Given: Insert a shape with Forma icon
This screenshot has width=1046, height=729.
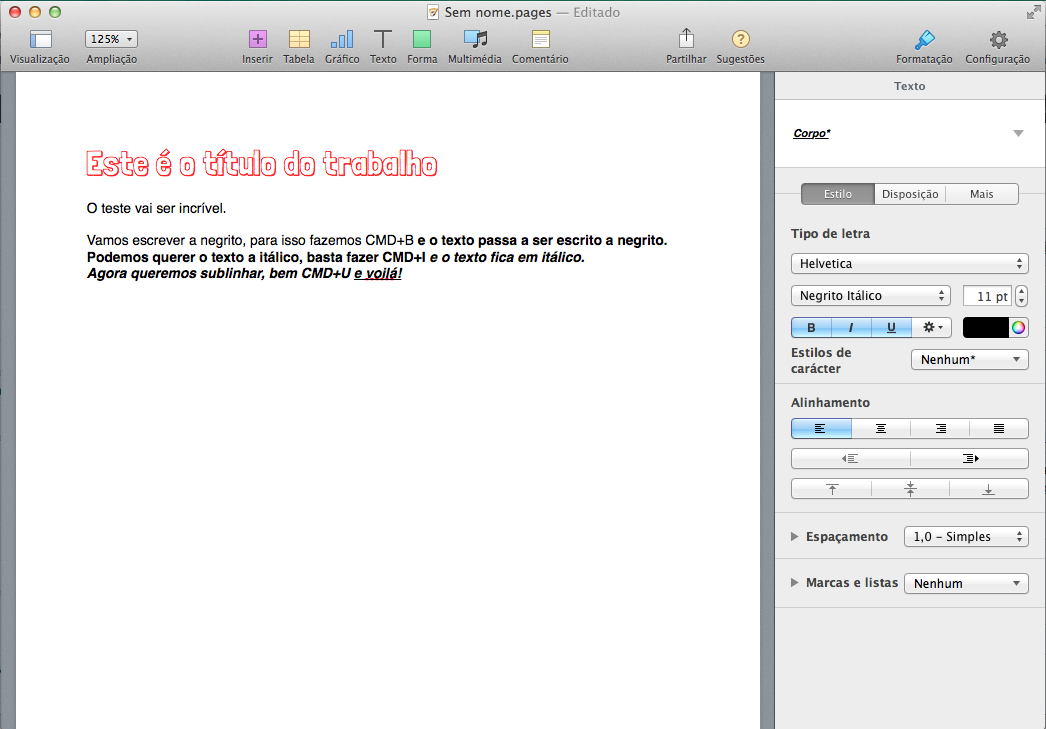Looking at the screenshot, I should [422, 39].
